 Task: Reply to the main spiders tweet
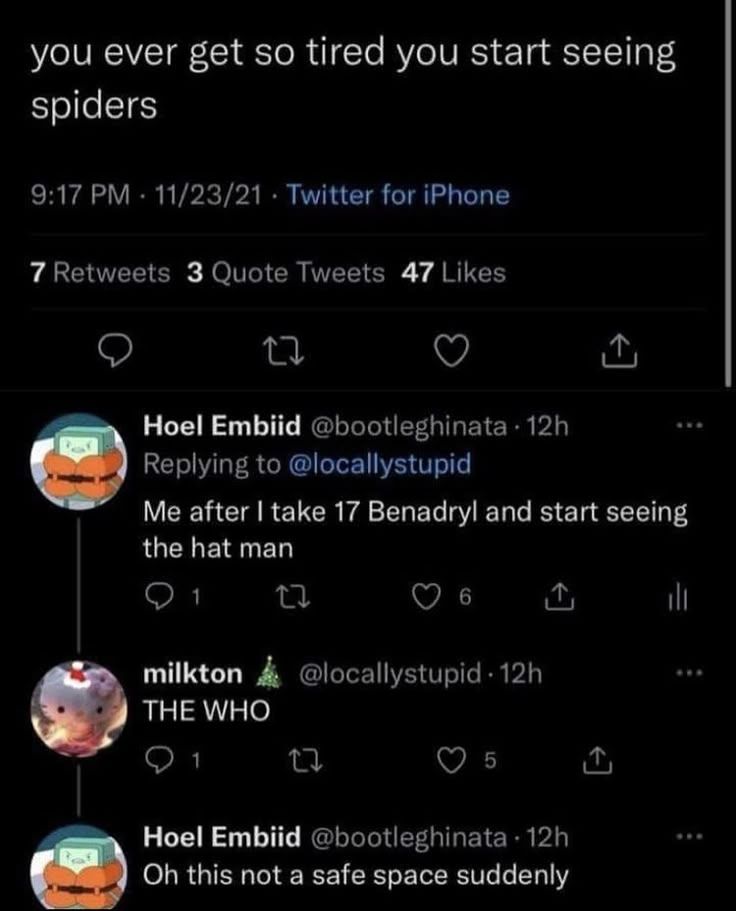118,350
